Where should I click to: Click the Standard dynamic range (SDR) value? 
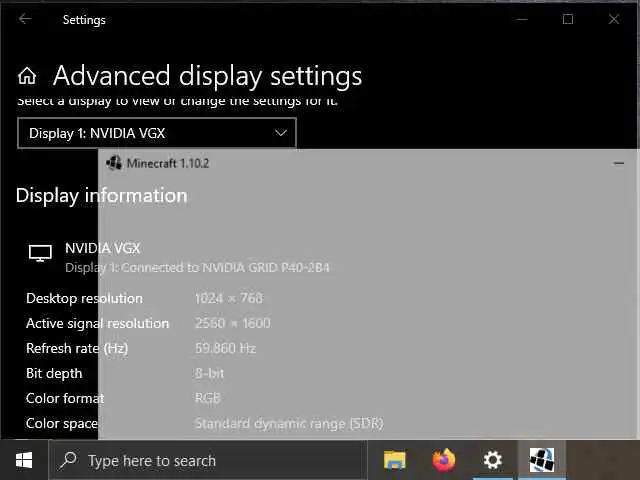click(x=289, y=423)
